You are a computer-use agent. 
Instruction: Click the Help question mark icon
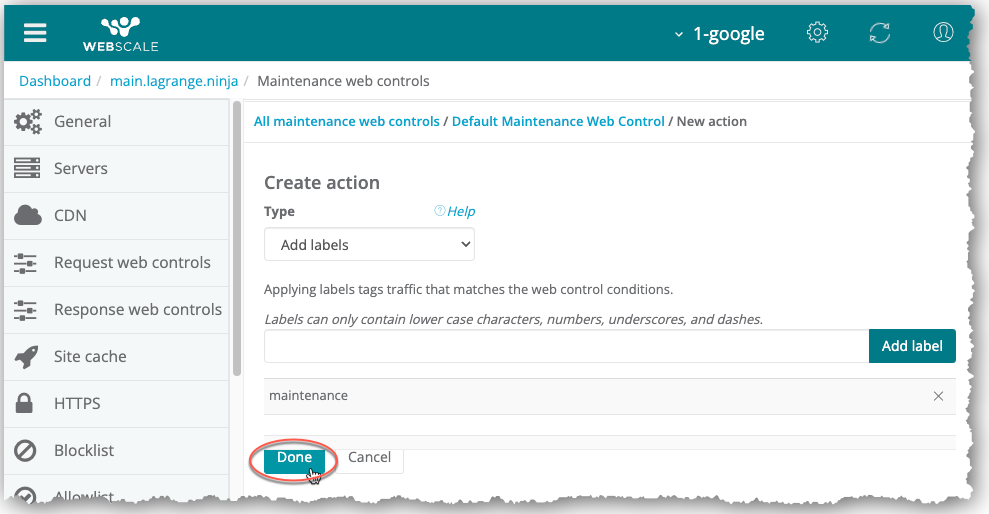pos(439,211)
